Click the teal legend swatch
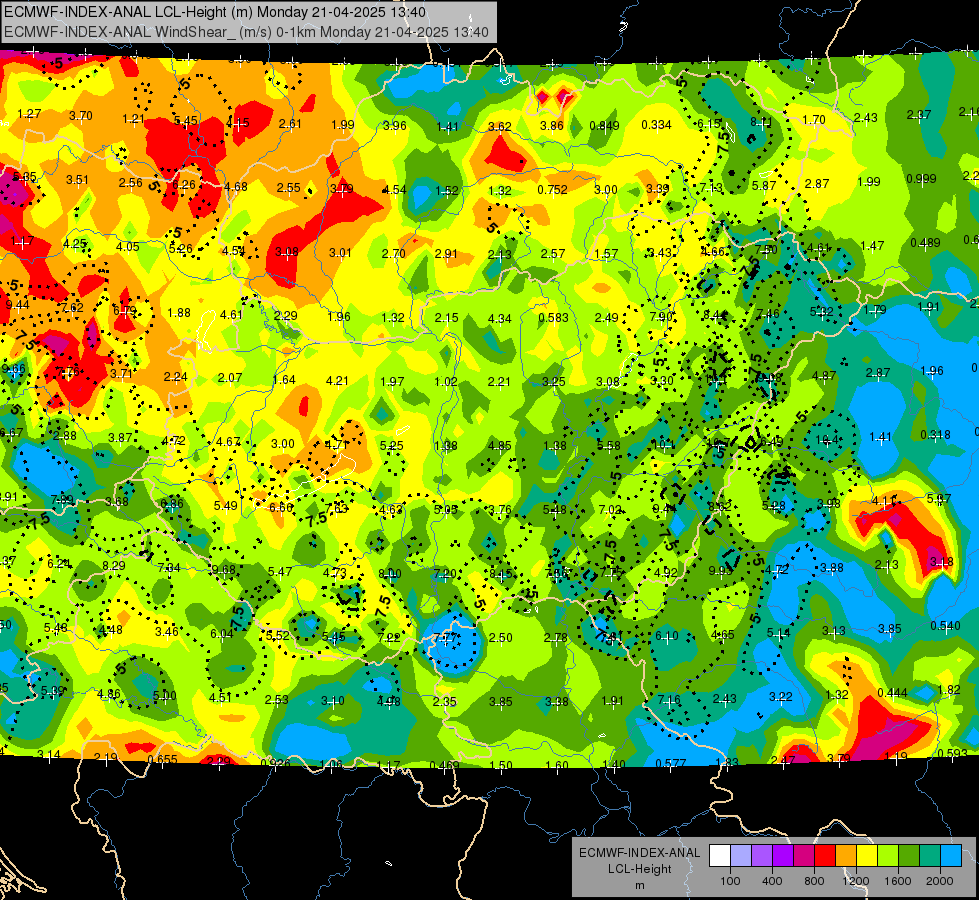Image resolution: width=979 pixels, height=900 pixels. [930, 856]
